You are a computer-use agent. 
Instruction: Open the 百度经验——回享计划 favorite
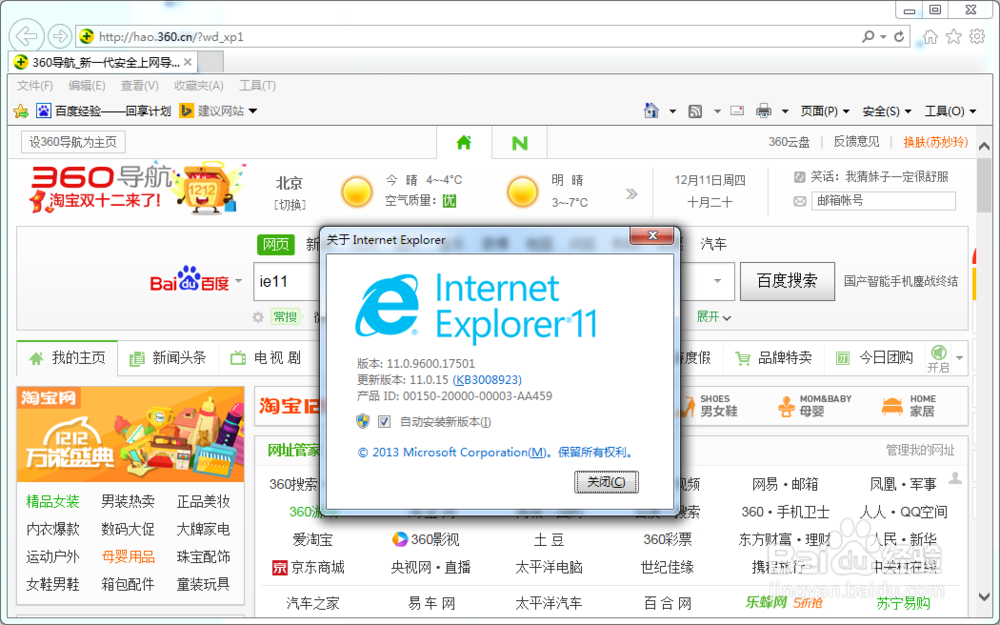[104, 111]
